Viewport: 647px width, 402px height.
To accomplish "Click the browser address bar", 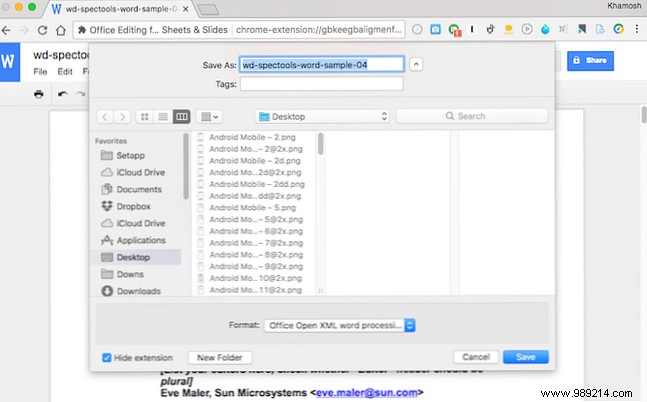I will 239,30.
